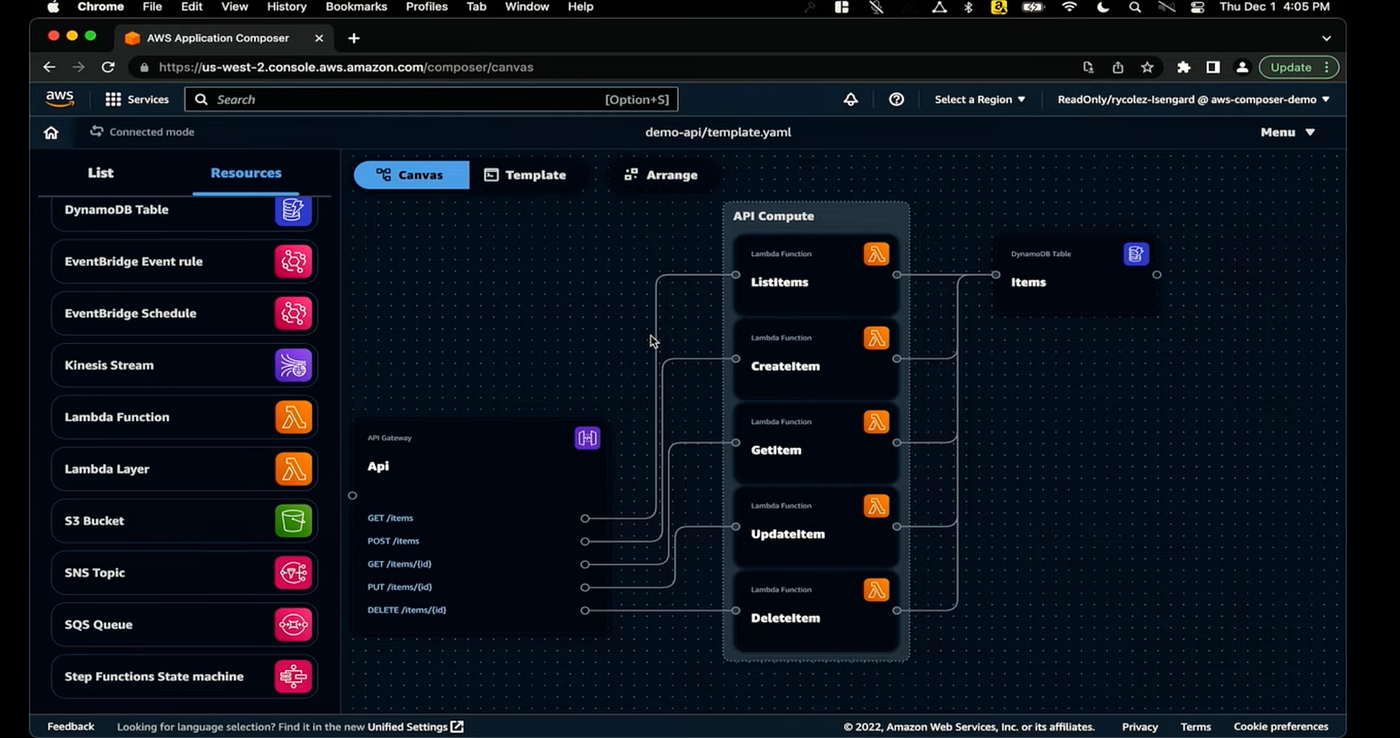The image size is (1400, 738).
Task: Open the AWS help question mark icon
Action: (896, 99)
